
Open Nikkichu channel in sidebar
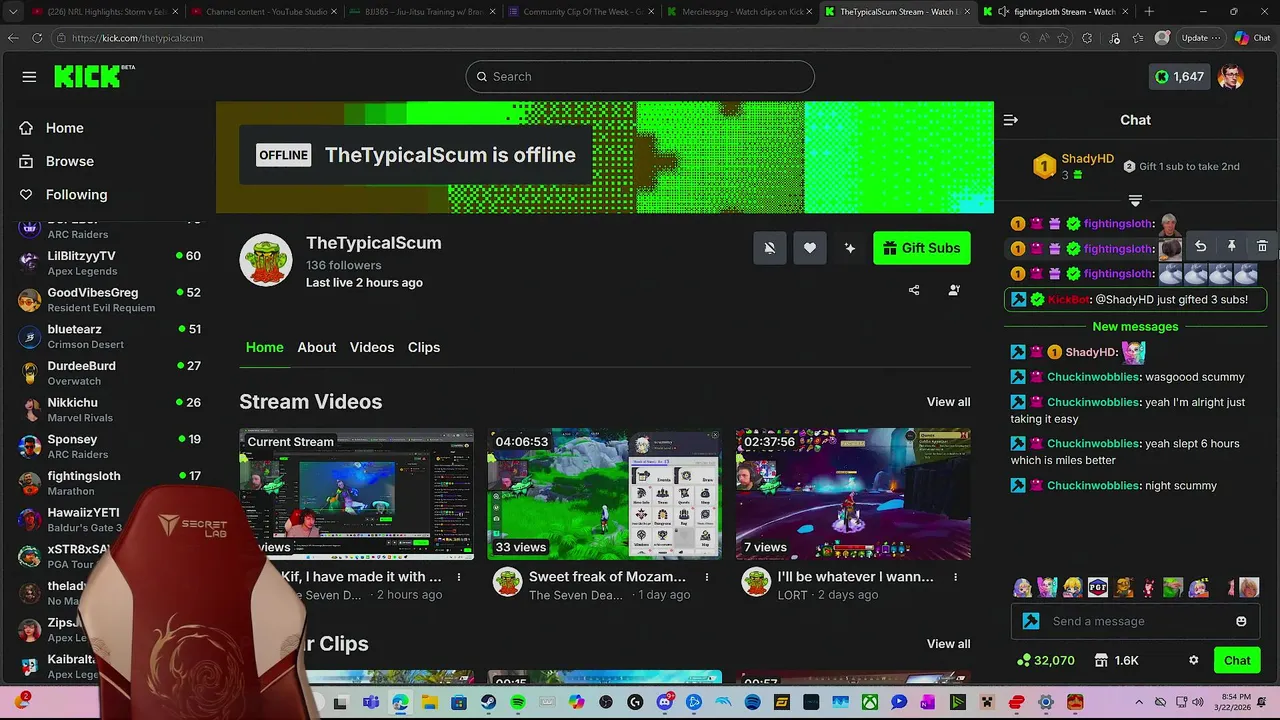click(x=108, y=410)
